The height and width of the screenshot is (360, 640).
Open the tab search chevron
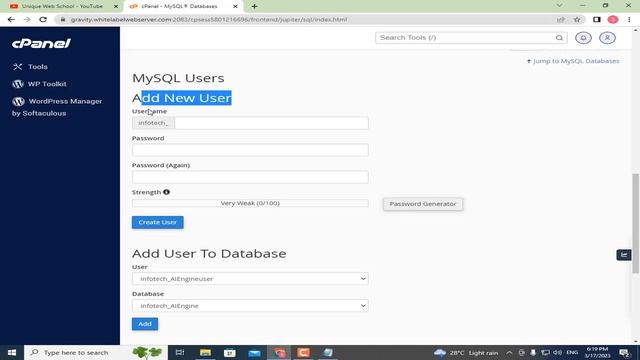560,5
